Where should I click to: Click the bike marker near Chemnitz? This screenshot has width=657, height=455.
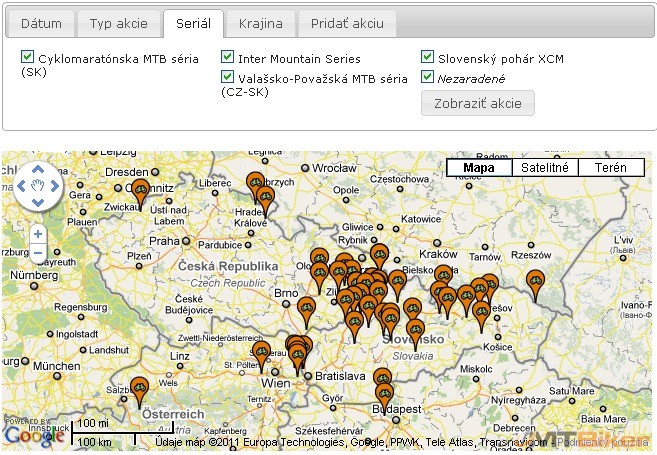pos(141,190)
